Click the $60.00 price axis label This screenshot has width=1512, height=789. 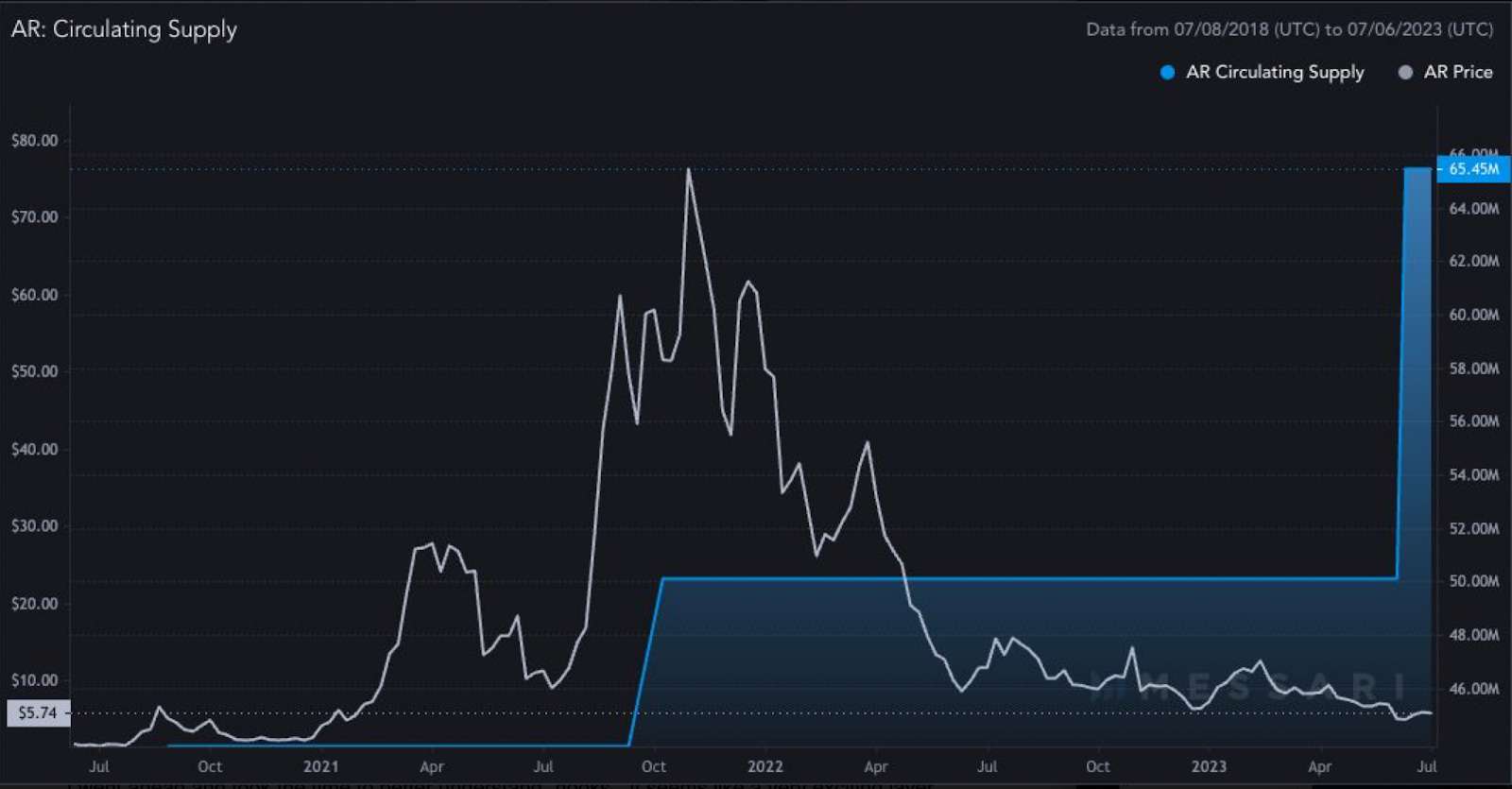click(x=34, y=294)
